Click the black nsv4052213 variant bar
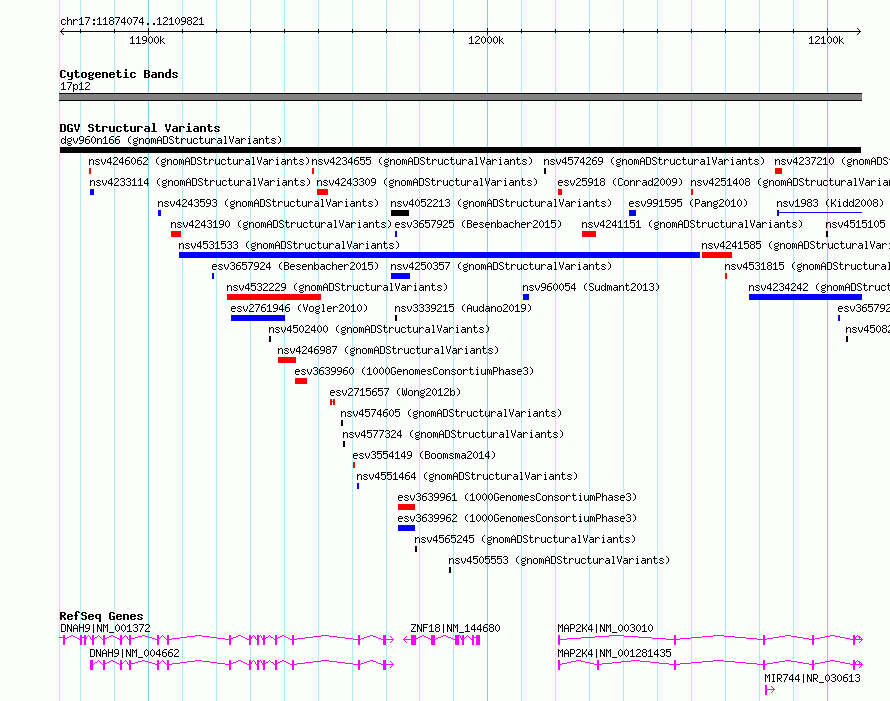890x701 pixels. click(x=400, y=213)
